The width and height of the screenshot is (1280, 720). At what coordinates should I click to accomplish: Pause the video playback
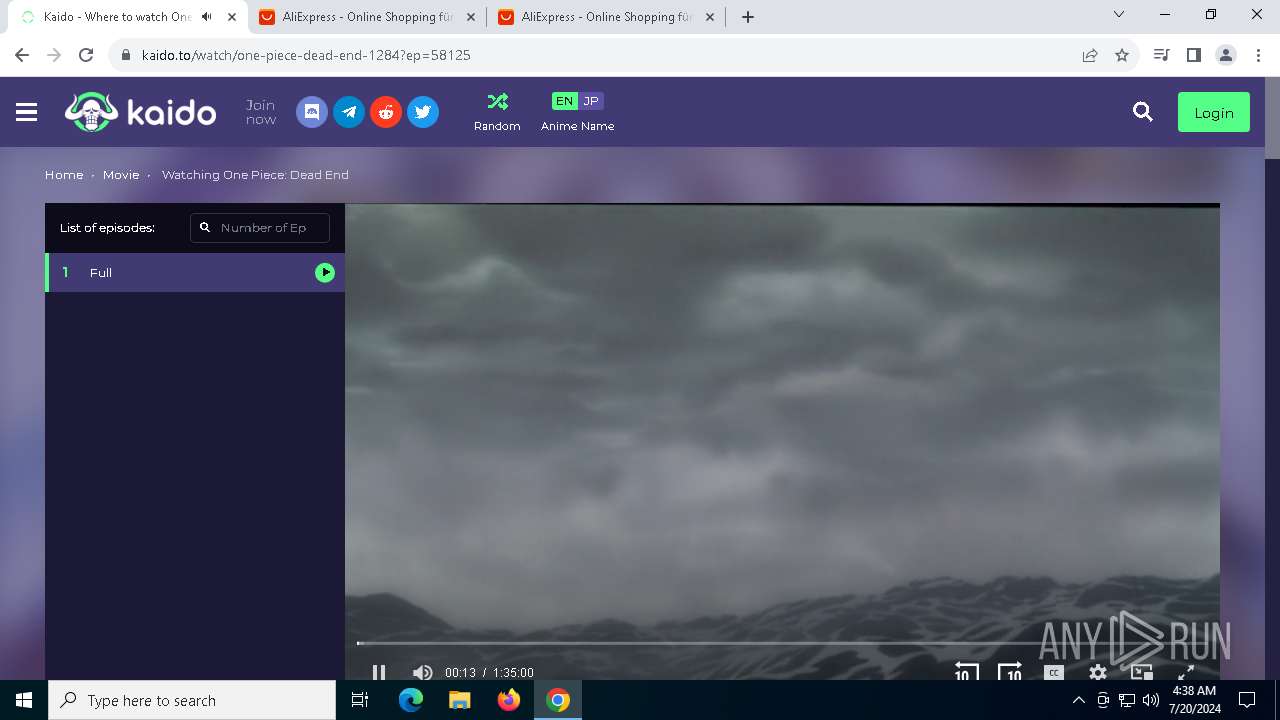(x=379, y=673)
